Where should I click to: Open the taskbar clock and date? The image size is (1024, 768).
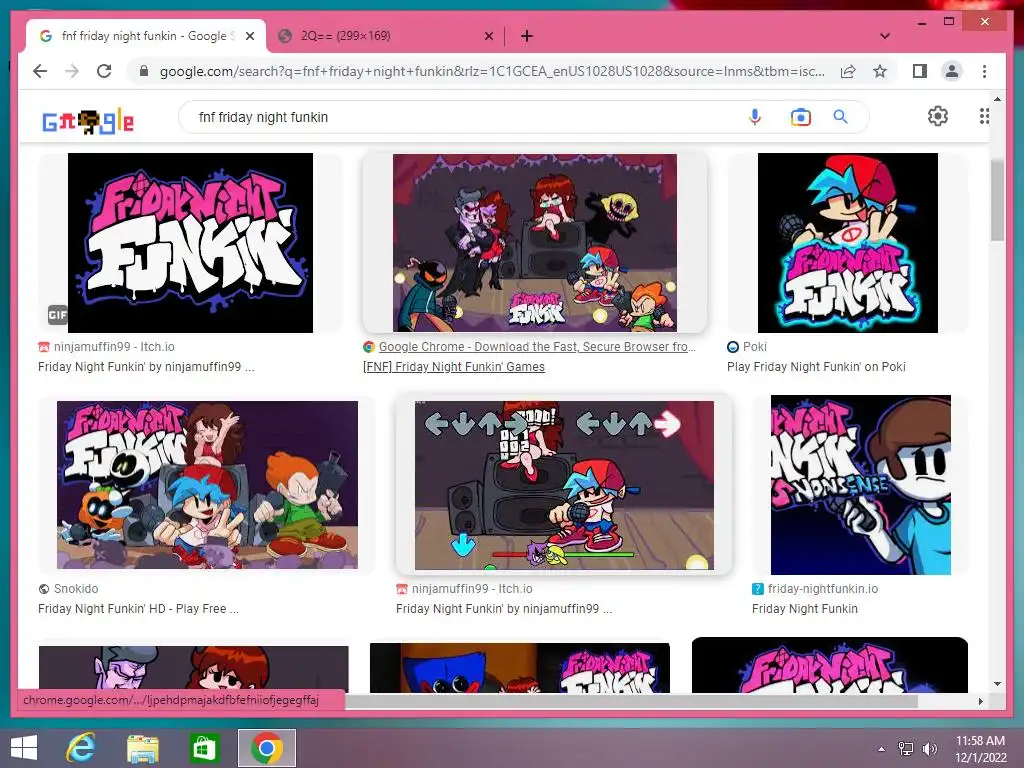(980, 749)
